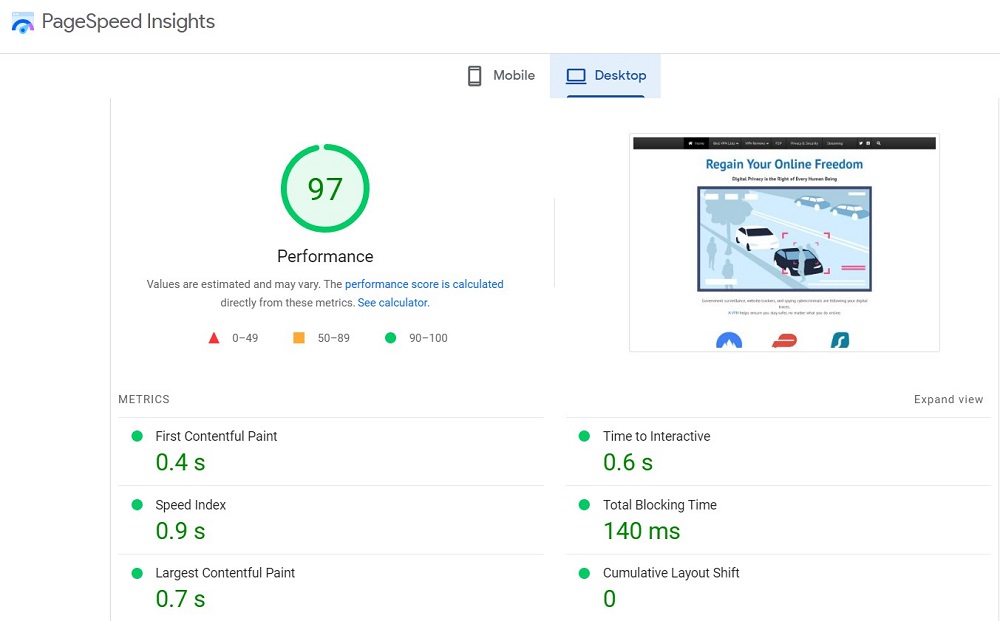Viewport: 1000px width, 621px height.
Task: Click Expand view in Metrics section
Action: point(948,399)
